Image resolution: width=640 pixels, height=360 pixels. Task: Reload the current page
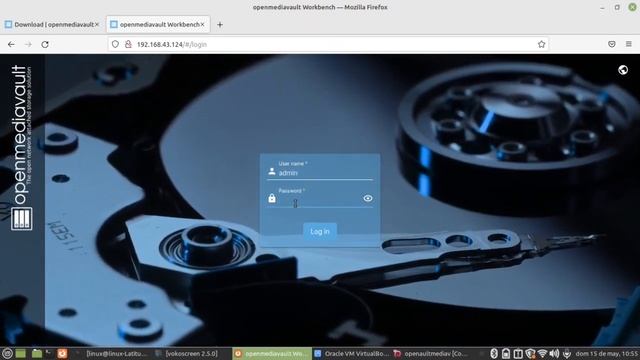tap(45, 44)
